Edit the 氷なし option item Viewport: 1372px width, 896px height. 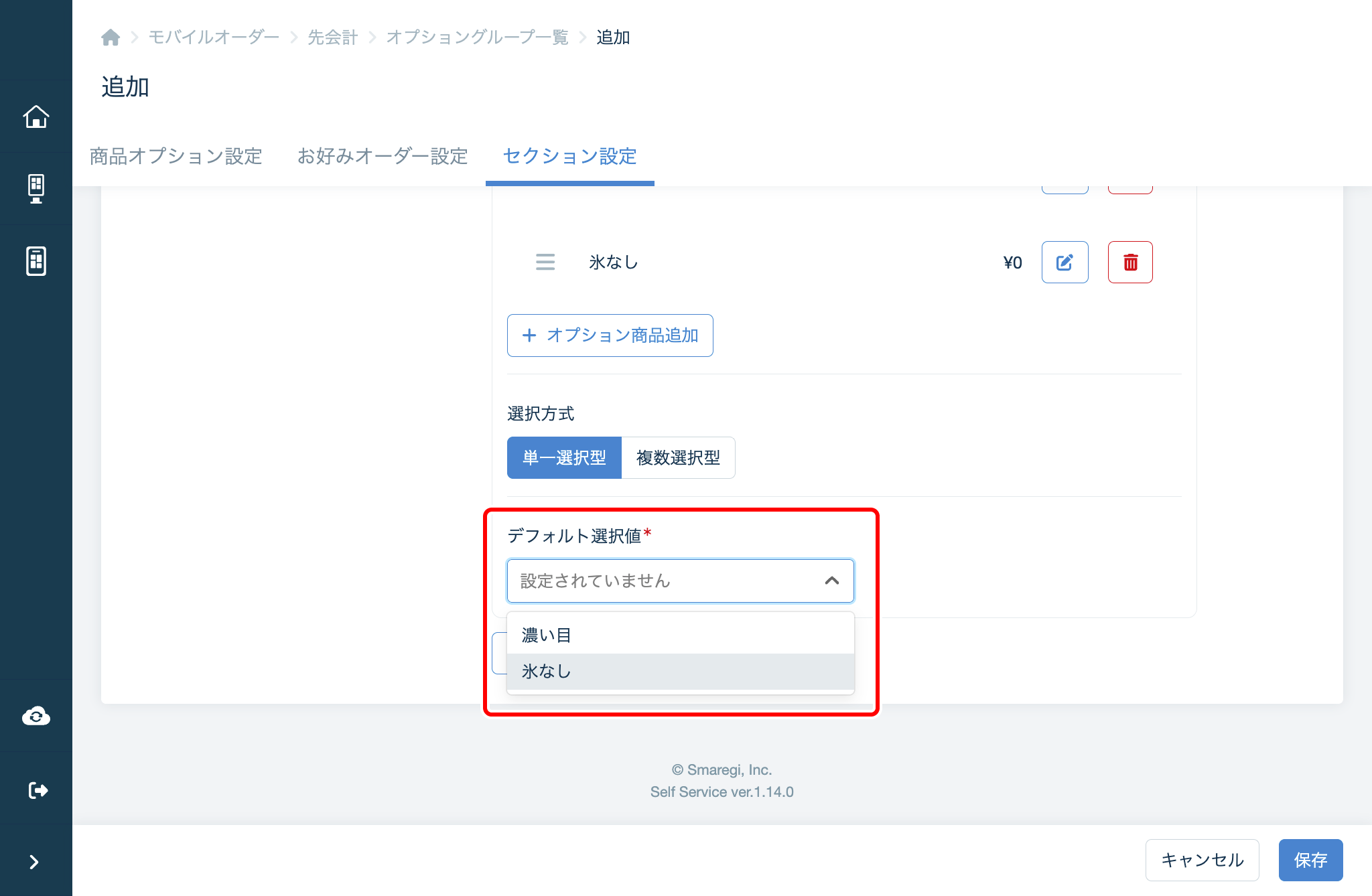pyautogui.click(x=1065, y=262)
